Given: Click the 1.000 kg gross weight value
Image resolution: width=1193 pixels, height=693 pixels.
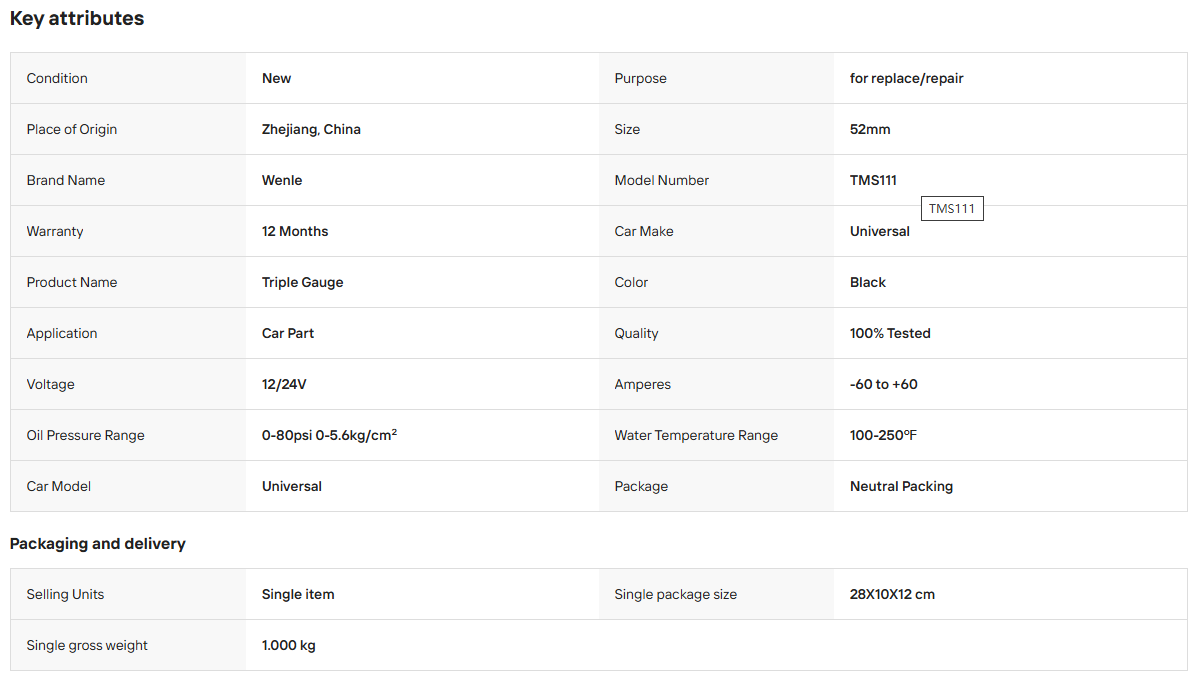Looking at the screenshot, I should tap(288, 645).
